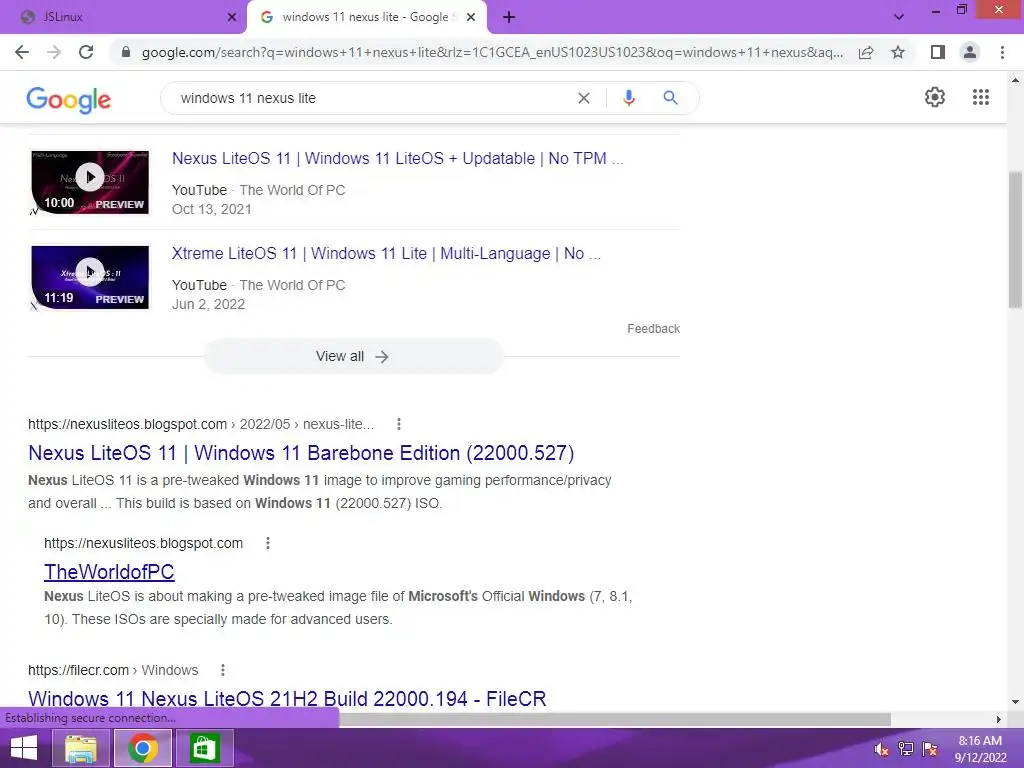Open options for filecr.com result
The width and height of the screenshot is (1024, 768).
(x=223, y=670)
